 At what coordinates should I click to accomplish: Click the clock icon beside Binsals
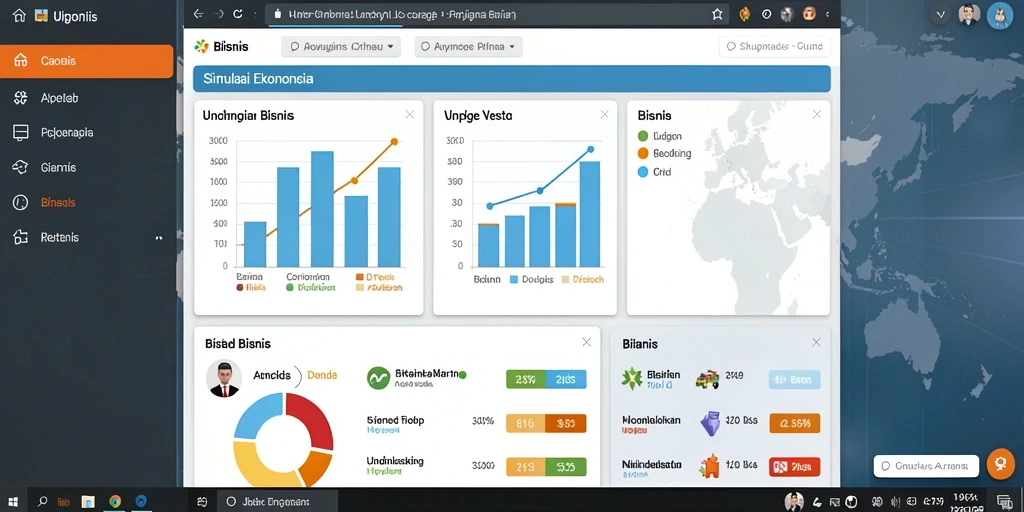coord(20,202)
